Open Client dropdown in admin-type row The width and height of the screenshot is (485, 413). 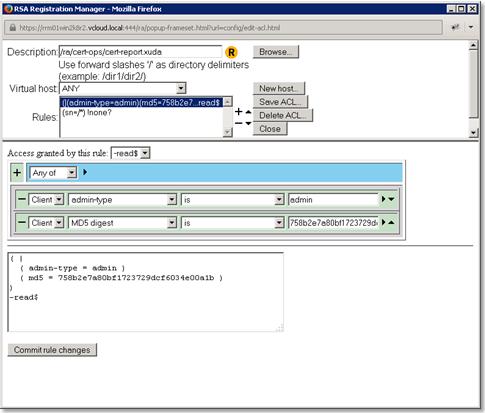click(46, 200)
